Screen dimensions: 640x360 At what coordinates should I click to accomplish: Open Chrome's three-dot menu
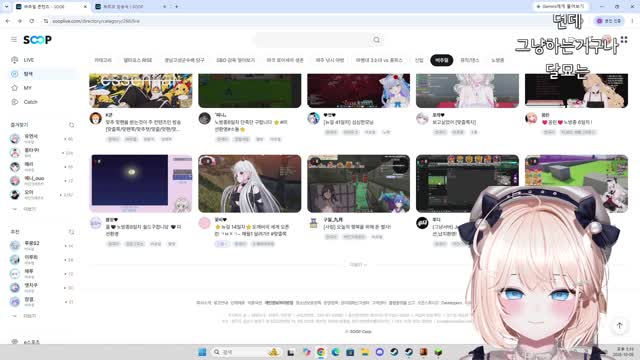632,21
